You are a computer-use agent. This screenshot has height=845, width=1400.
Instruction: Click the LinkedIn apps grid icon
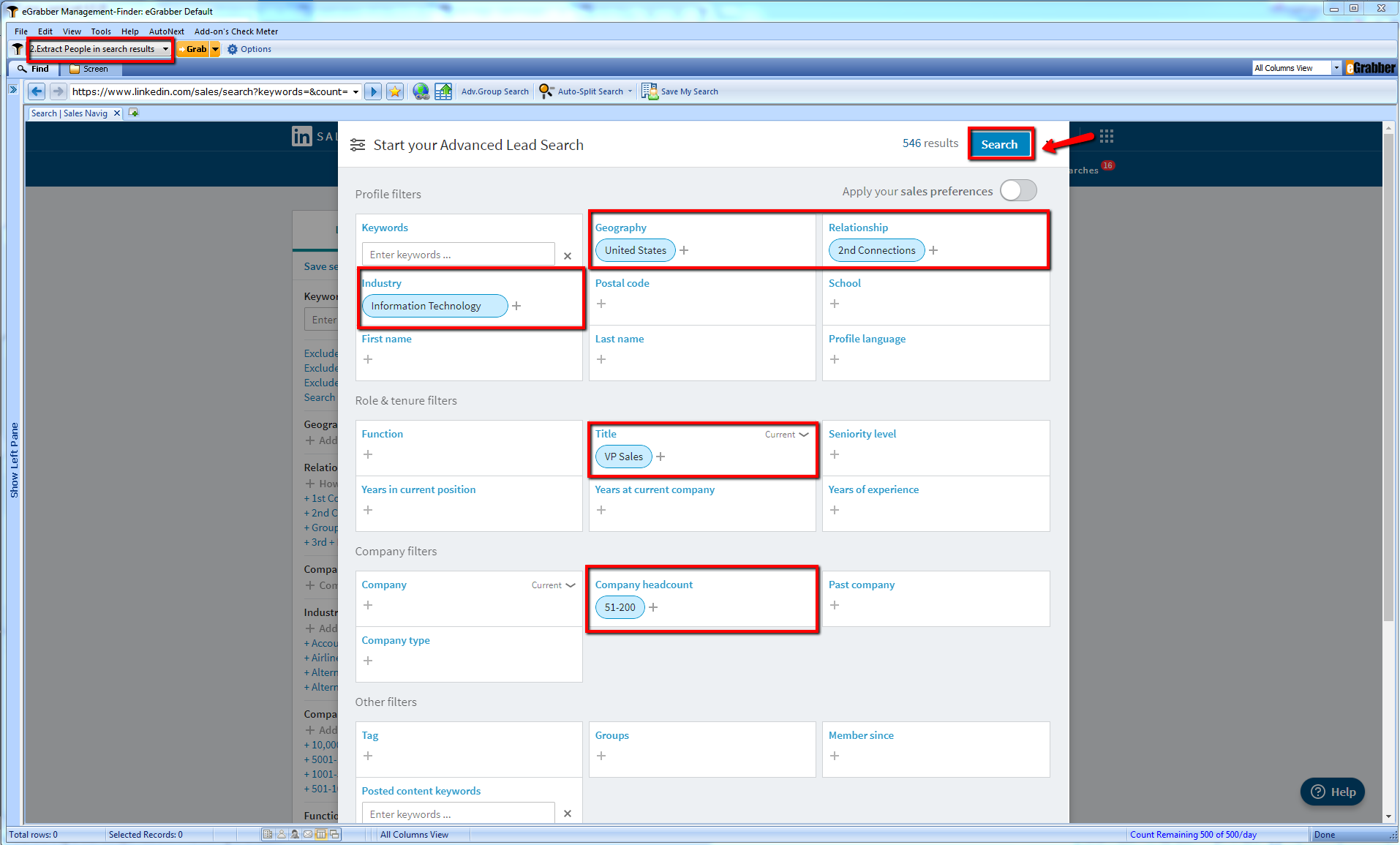click(x=1107, y=136)
